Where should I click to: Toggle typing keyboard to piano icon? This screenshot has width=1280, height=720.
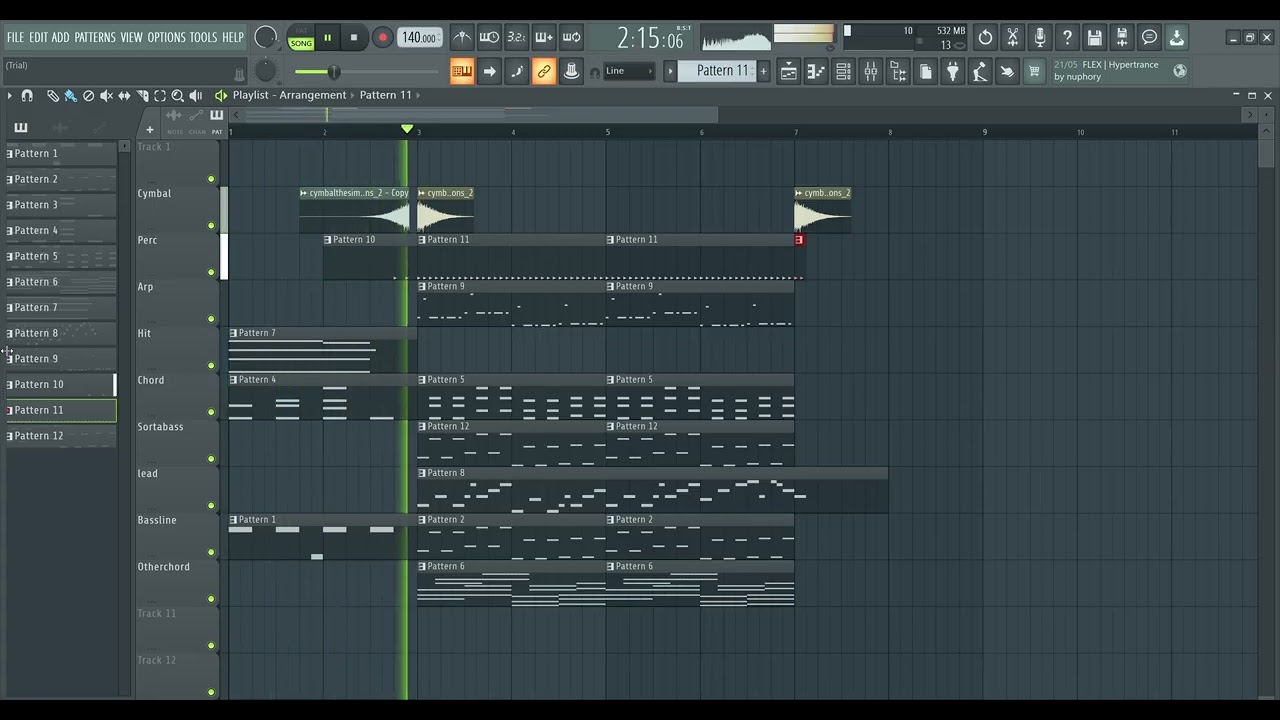click(462, 71)
